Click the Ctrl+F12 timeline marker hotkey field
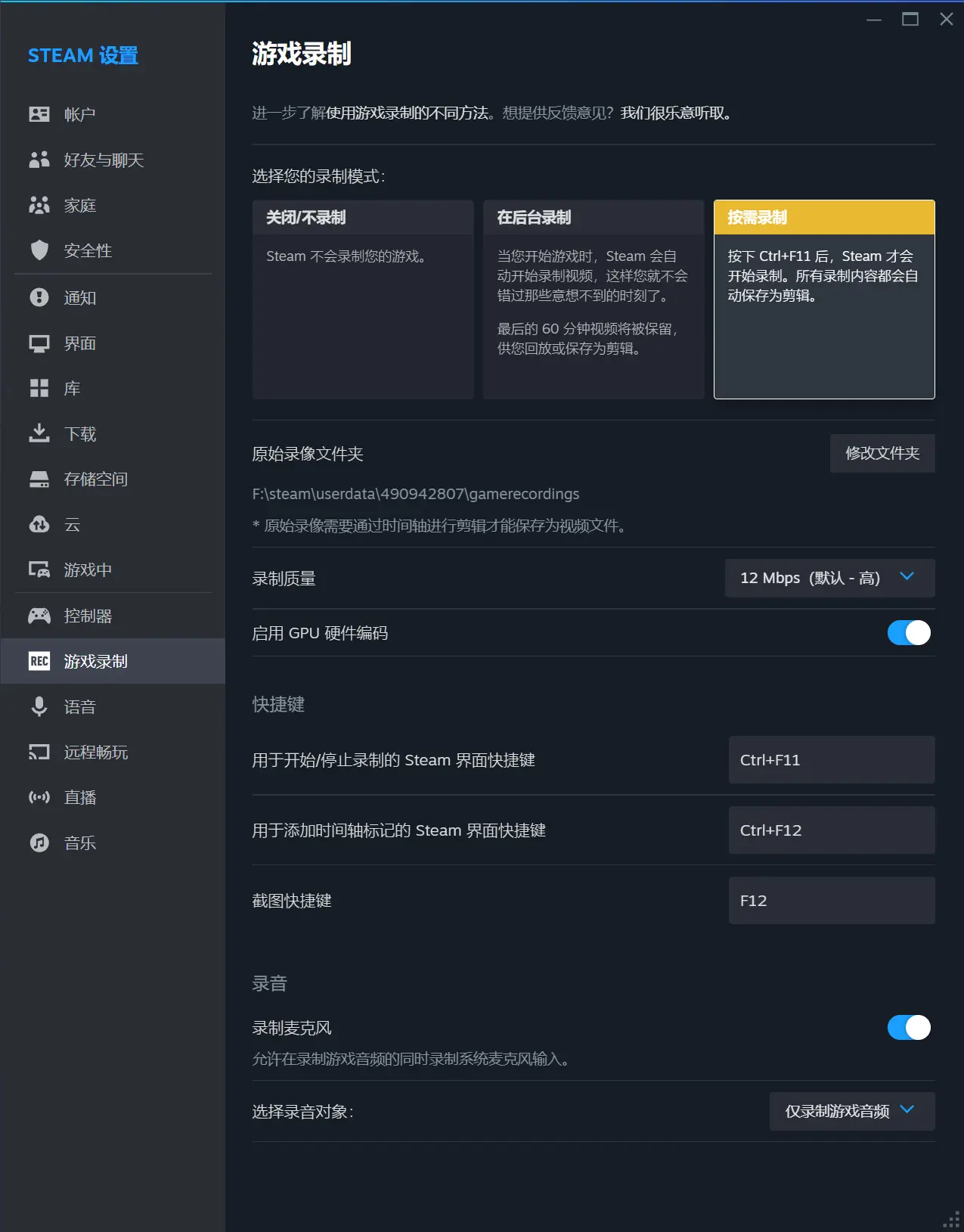The width and height of the screenshot is (964, 1232). coord(832,830)
